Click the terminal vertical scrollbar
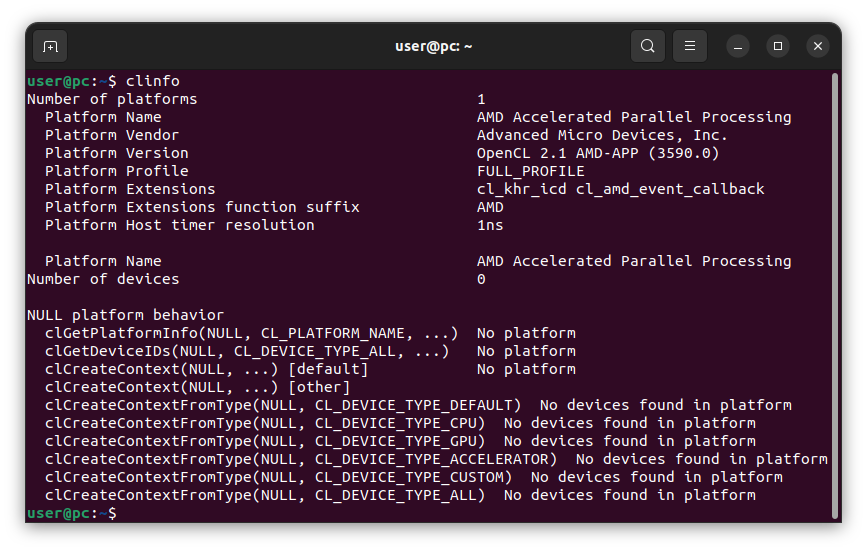This screenshot has height=551, width=867. point(835,296)
